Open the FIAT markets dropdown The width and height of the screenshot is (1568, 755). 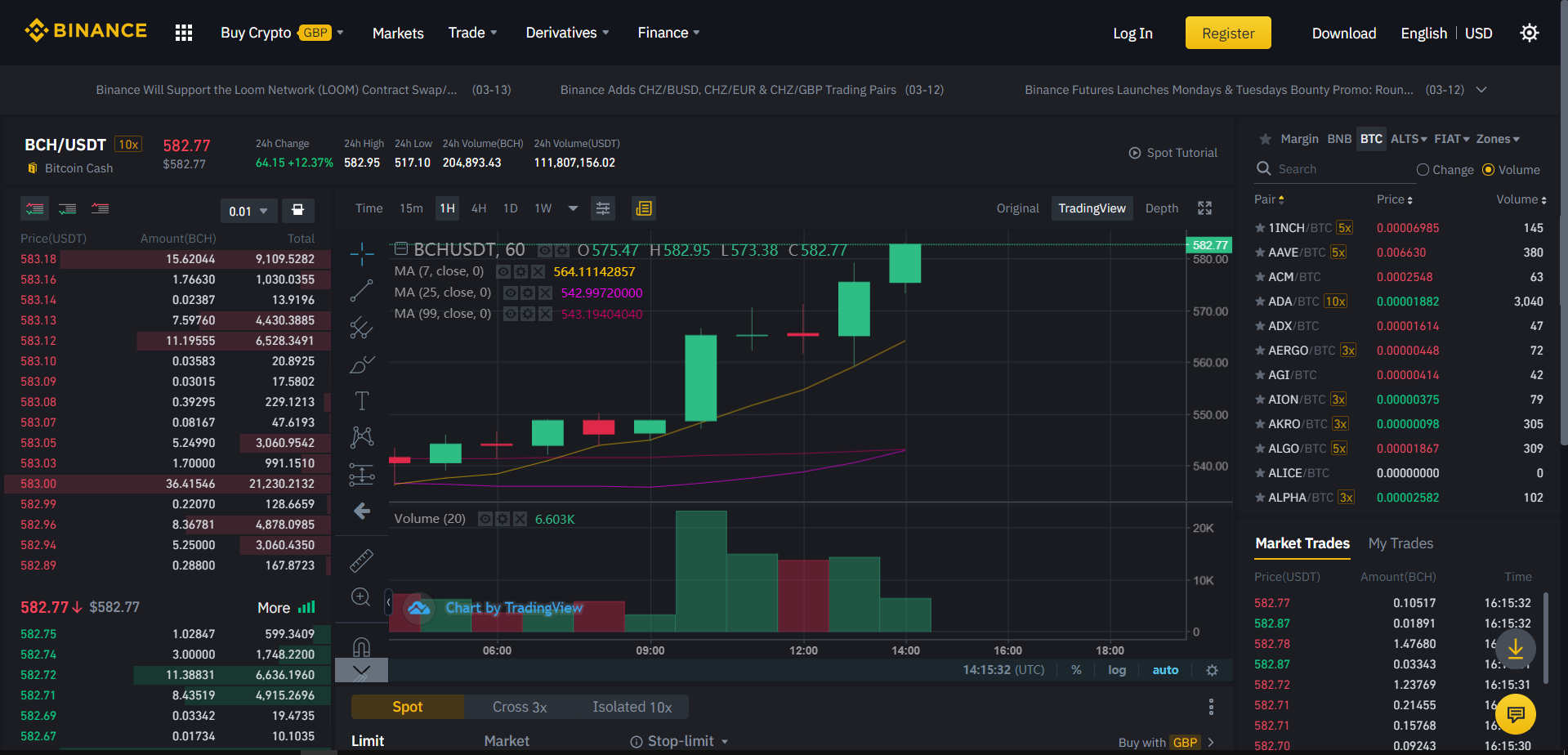(x=1452, y=139)
